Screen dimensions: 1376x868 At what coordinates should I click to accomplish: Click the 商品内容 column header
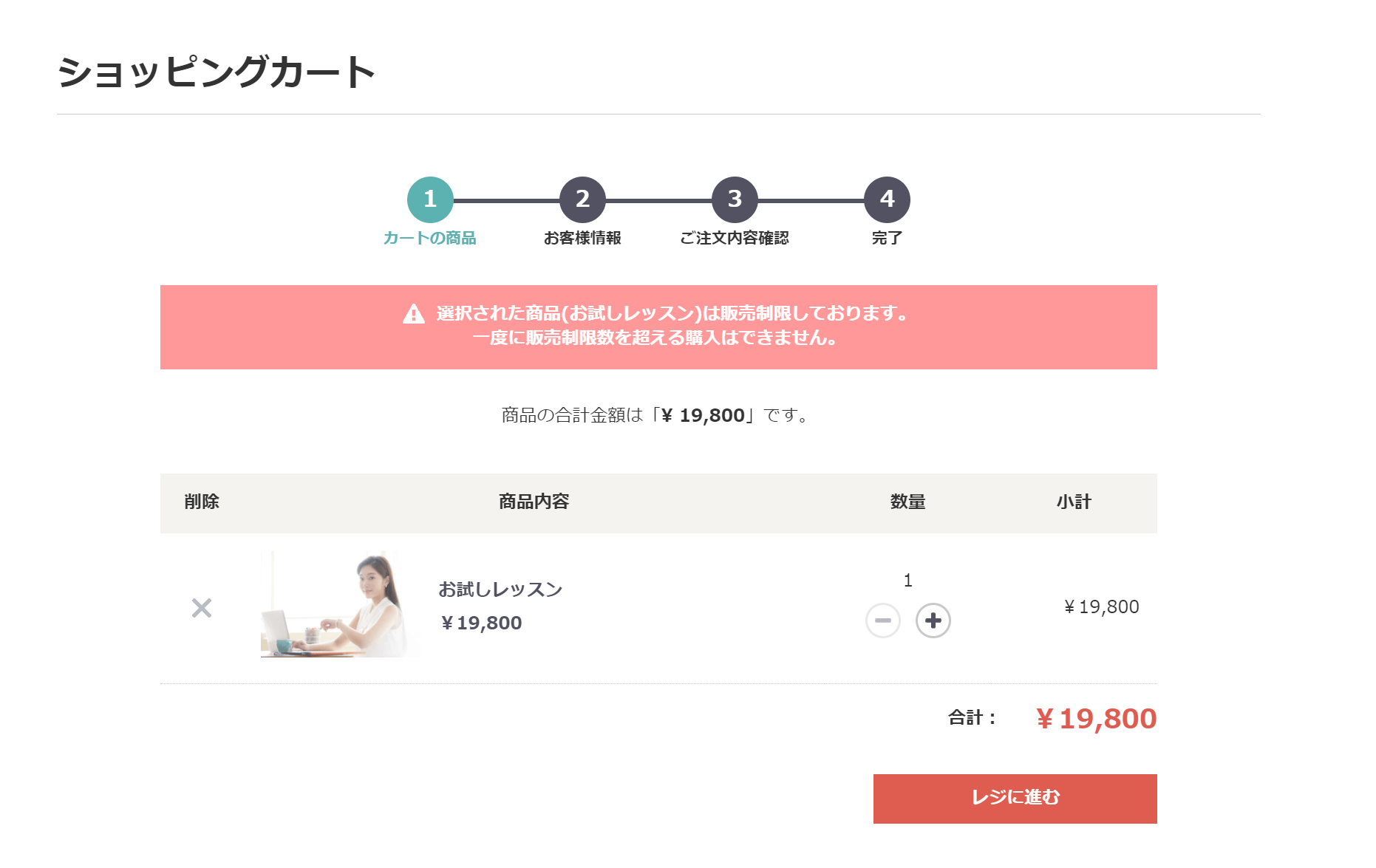(x=534, y=502)
